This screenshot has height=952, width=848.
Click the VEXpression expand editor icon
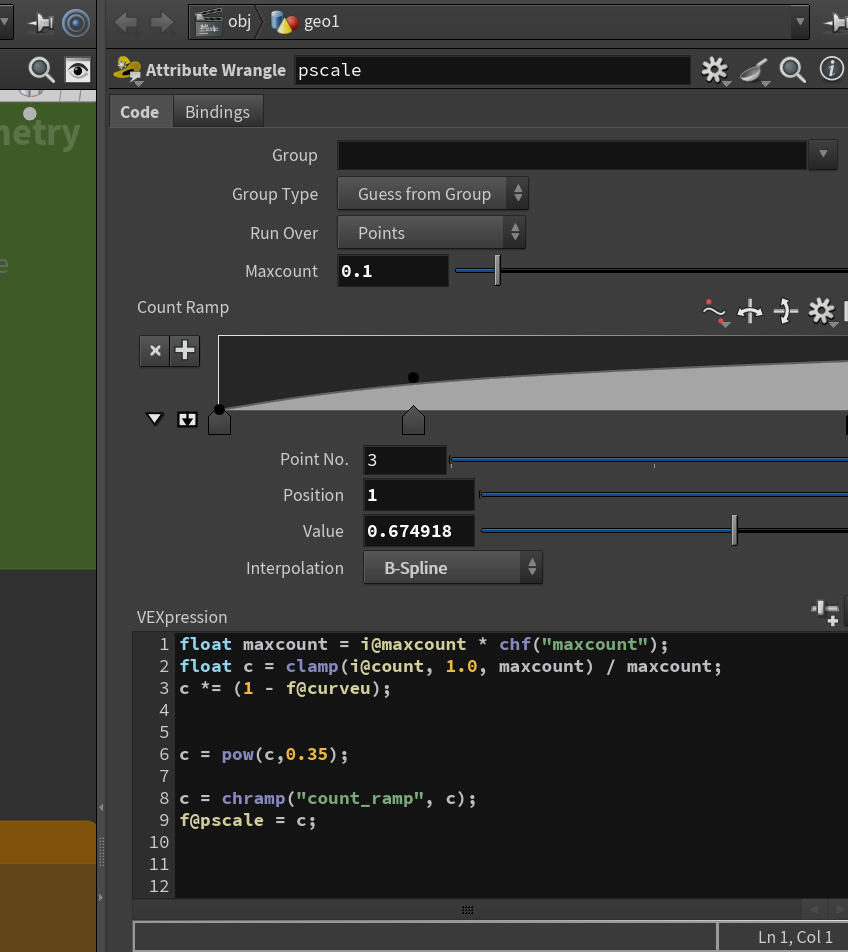coord(826,612)
